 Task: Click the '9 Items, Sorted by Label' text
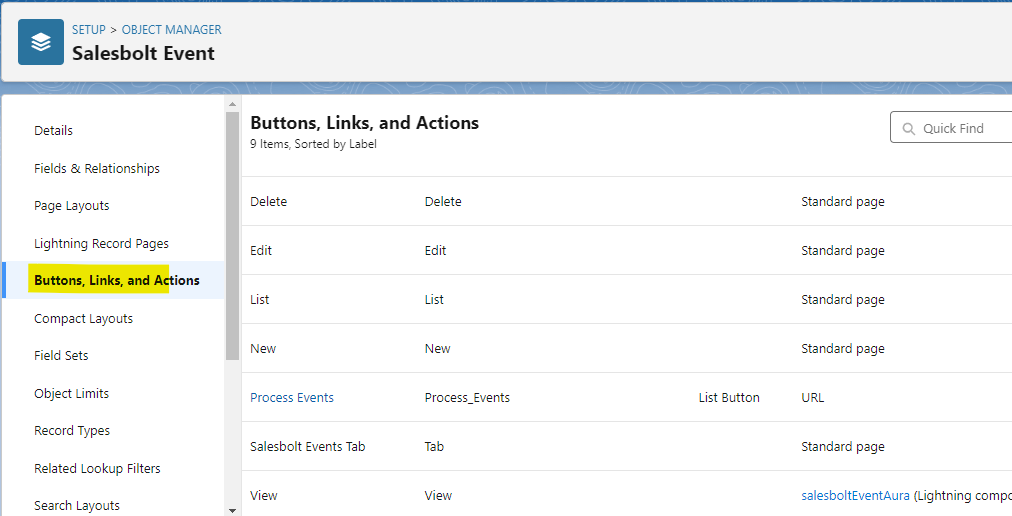(x=313, y=144)
